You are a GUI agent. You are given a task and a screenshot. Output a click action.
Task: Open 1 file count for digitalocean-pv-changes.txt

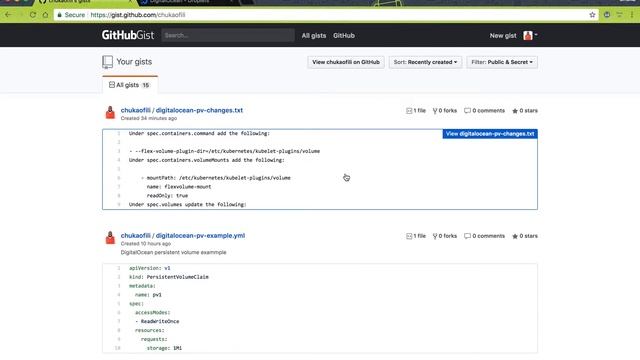[416, 111]
